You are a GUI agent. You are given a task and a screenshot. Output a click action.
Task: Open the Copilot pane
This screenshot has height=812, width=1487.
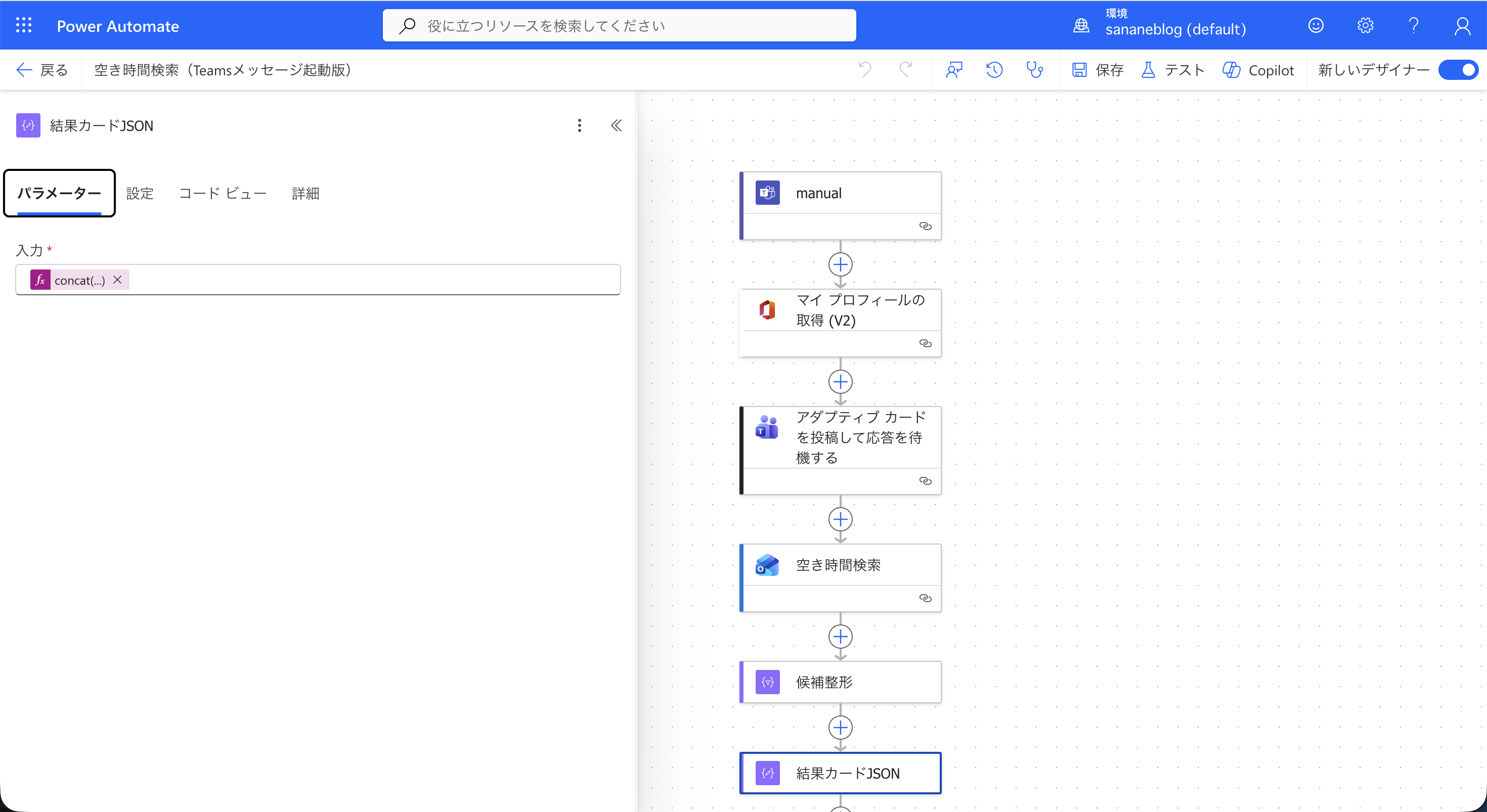1258,70
